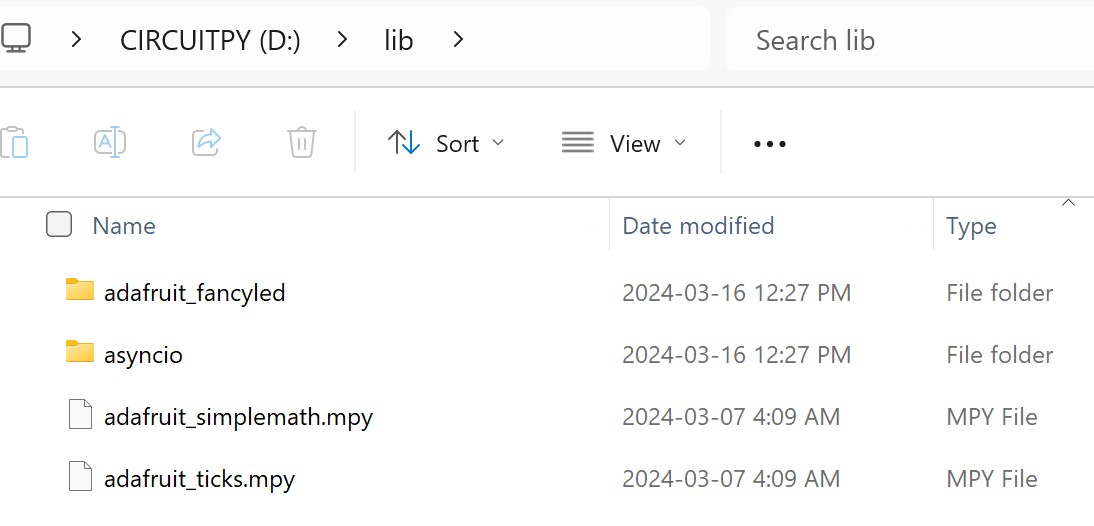The image size is (1094, 526).
Task: Expand the chevron after CIRCUITPY (D:)
Action: point(342,40)
